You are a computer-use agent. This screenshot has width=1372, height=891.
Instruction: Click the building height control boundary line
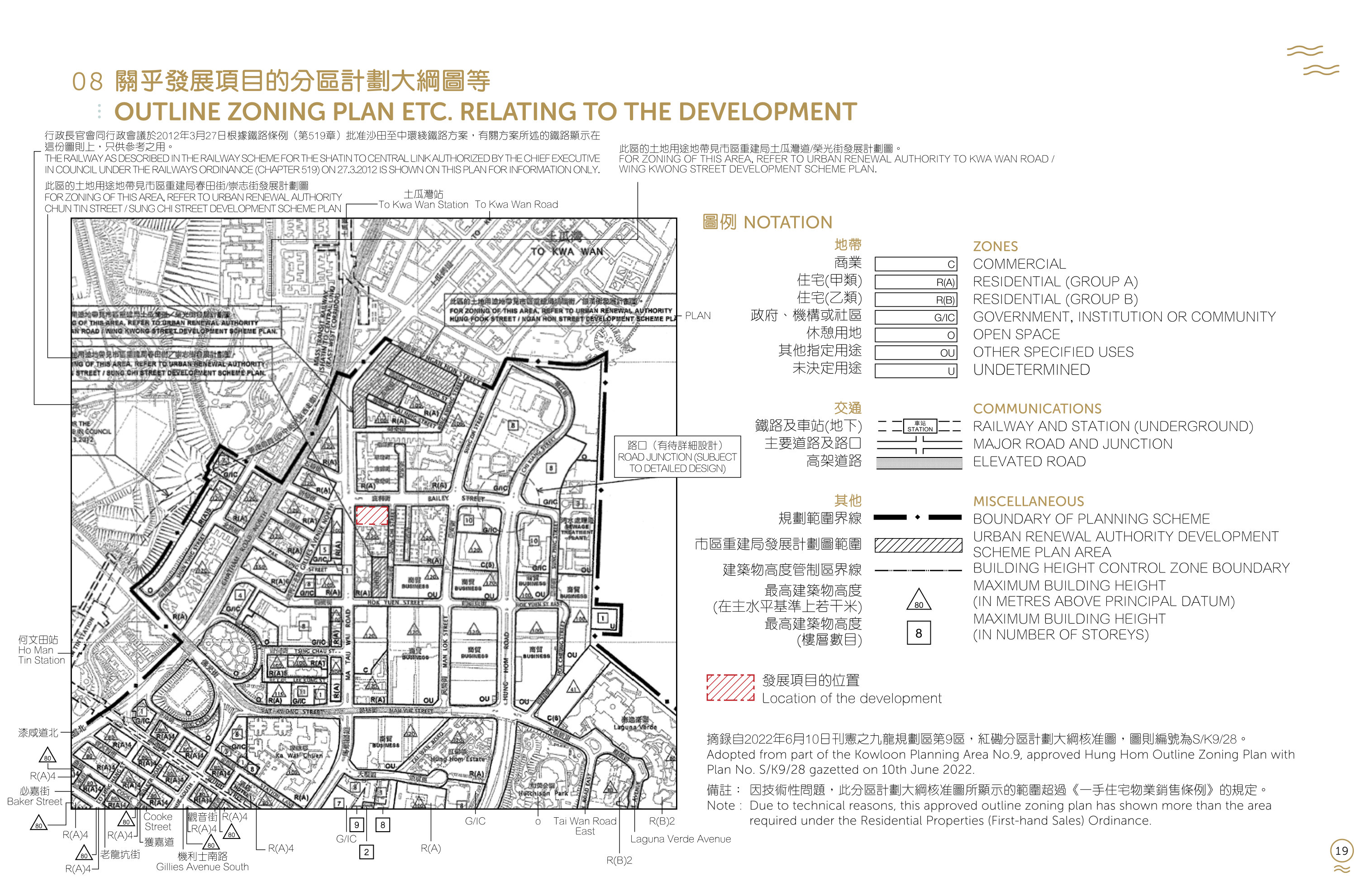pyautogui.click(x=918, y=571)
